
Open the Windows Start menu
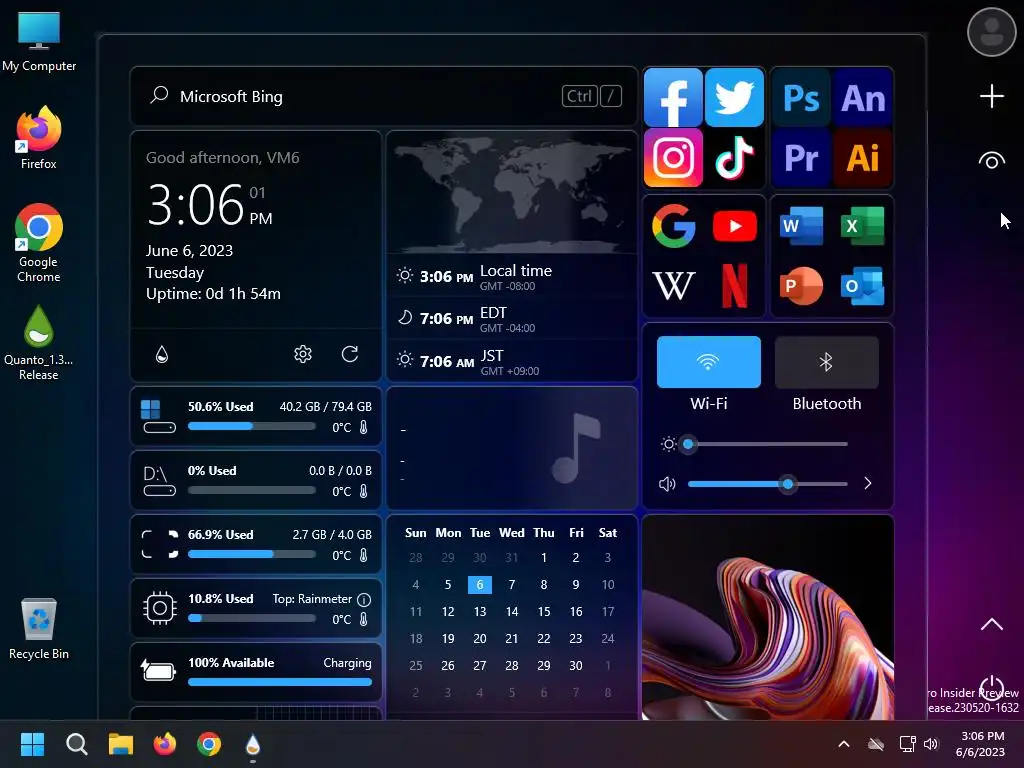click(32, 744)
